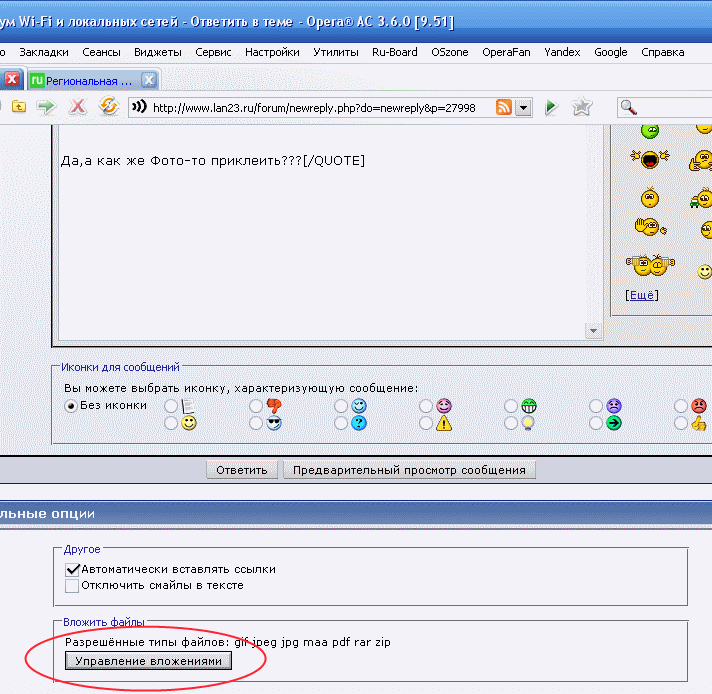The width and height of the screenshot is (712, 694).
Task: Open the Yandex menu
Action: click(x=562, y=52)
